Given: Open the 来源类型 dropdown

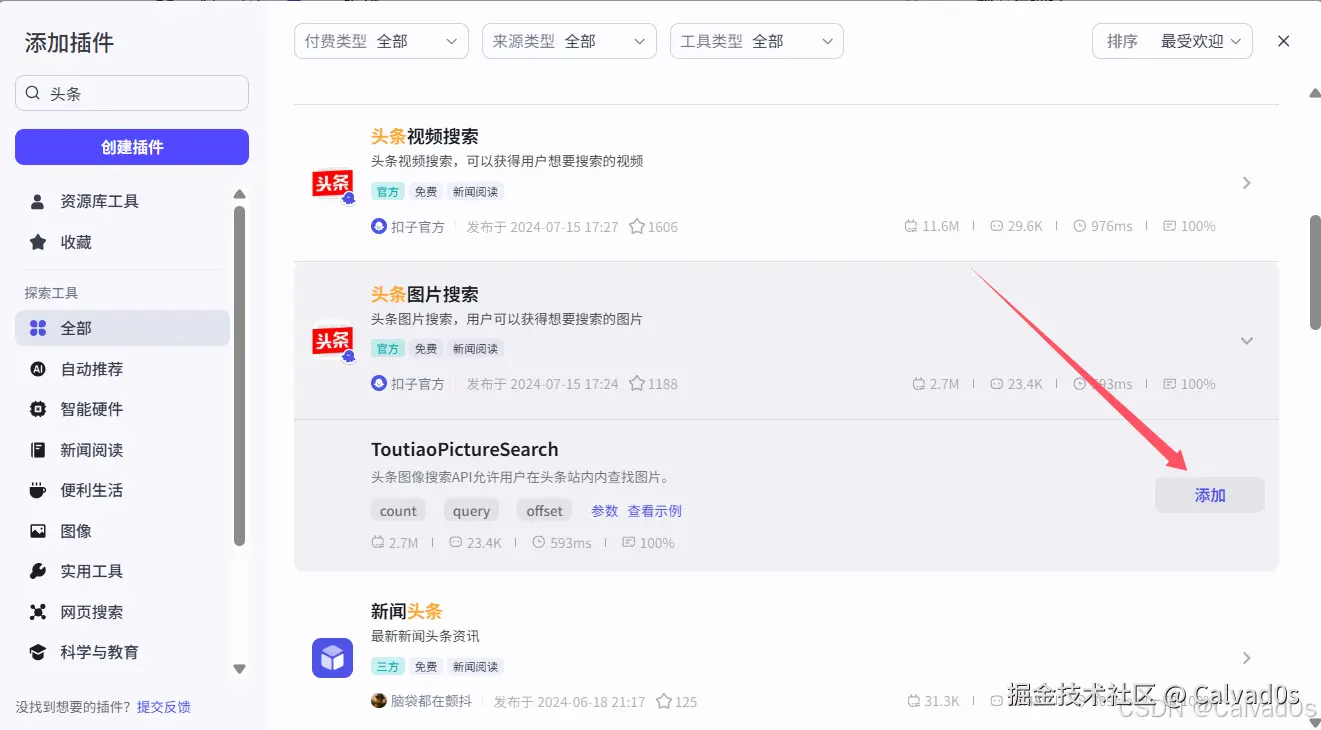Looking at the screenshot, I should (x=569, y=41).
